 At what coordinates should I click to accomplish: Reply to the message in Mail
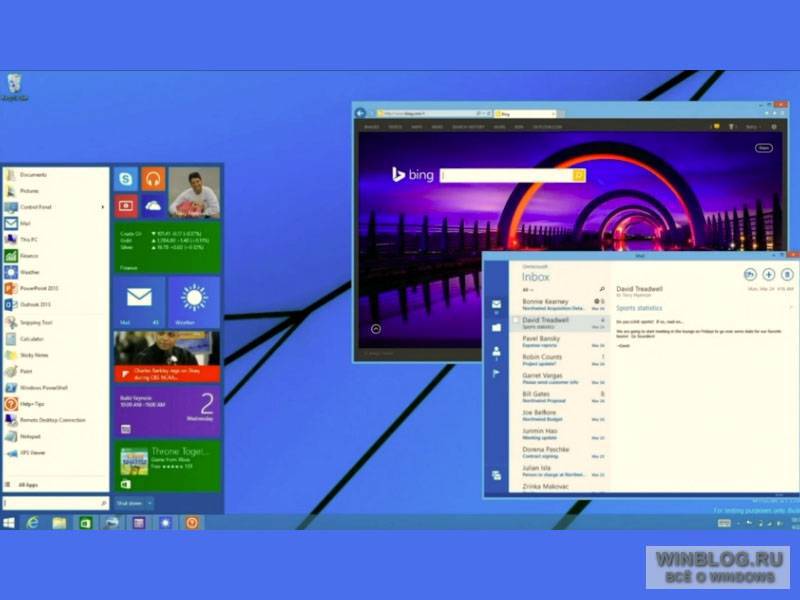(749, 274)
